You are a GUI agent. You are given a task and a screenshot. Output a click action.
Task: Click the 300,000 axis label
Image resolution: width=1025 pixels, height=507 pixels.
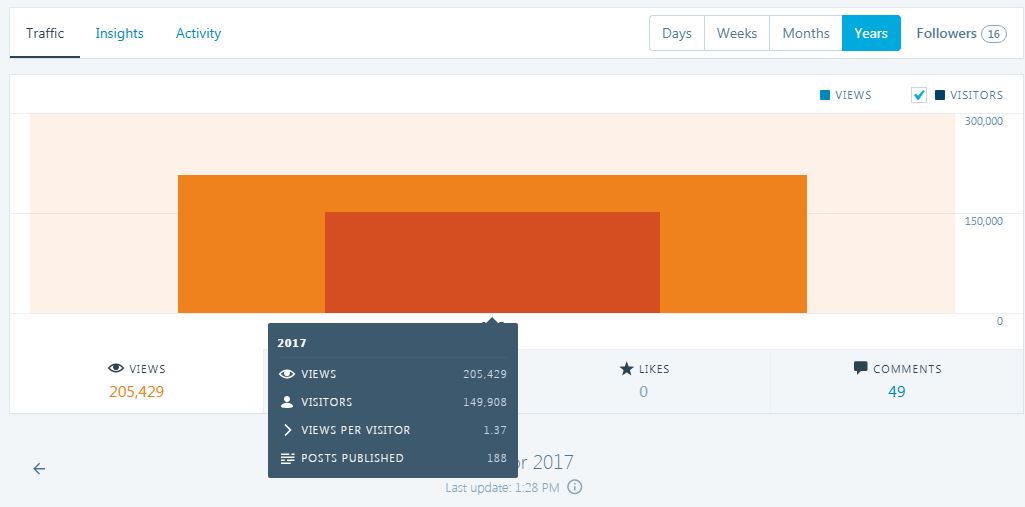click(983, 122)
